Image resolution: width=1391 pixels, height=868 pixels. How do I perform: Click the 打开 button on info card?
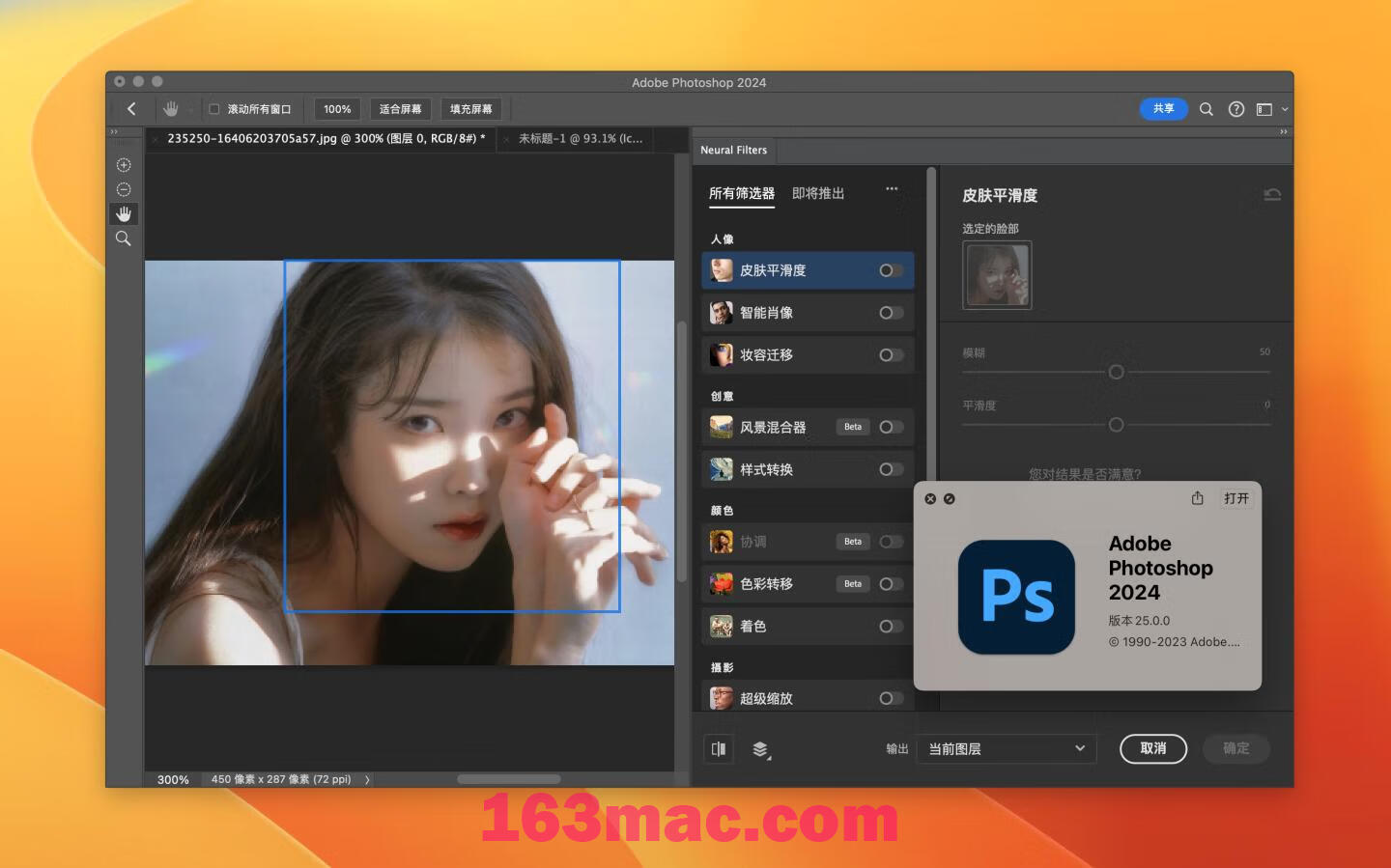[x=1236, y=498]
